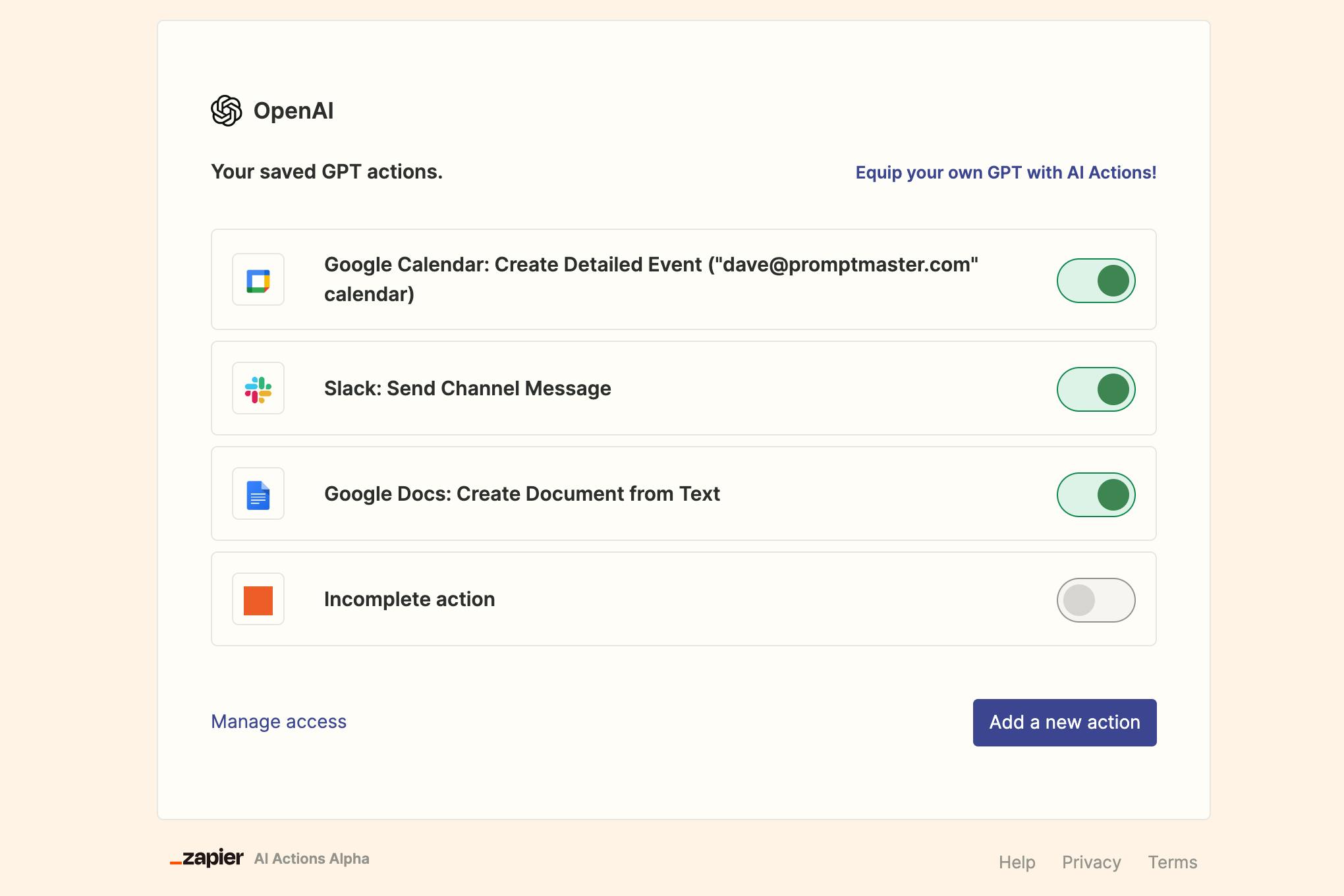Disable the Google Calendar Create Detailed Event toggle
Viewport: 1344px width, 896px height.
(1096, 281)
